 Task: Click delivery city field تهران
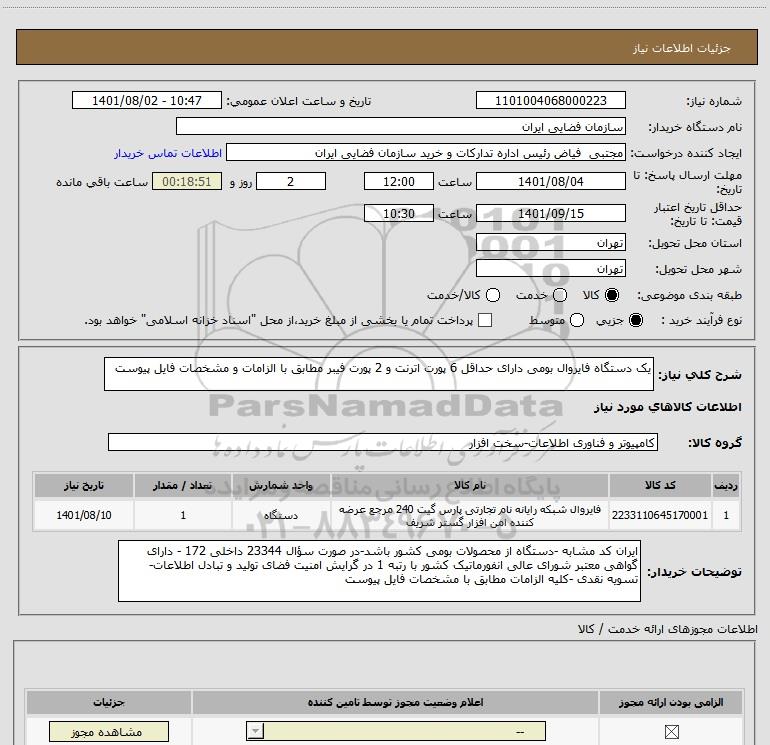550,269
